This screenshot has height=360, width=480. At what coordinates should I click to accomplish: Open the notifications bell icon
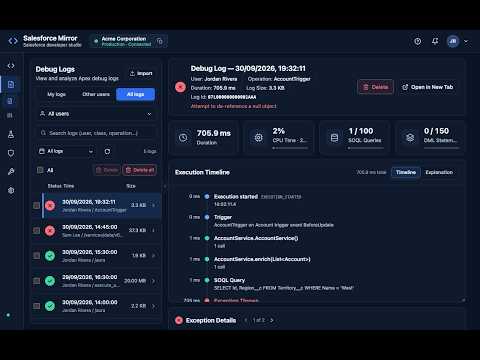tap(435, 41)
